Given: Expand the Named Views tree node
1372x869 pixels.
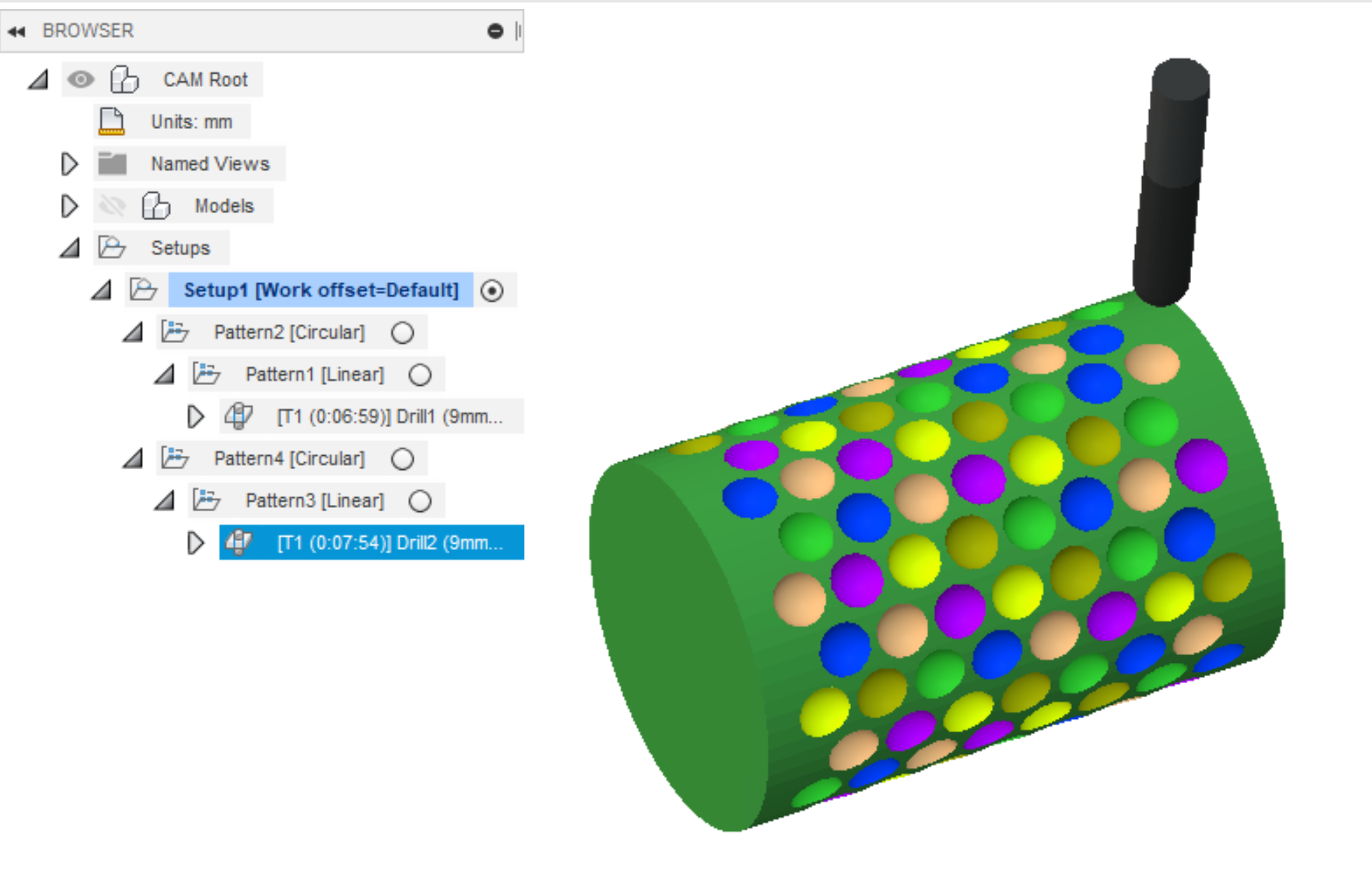Looking at the screenshot, I should click(69, 163).
